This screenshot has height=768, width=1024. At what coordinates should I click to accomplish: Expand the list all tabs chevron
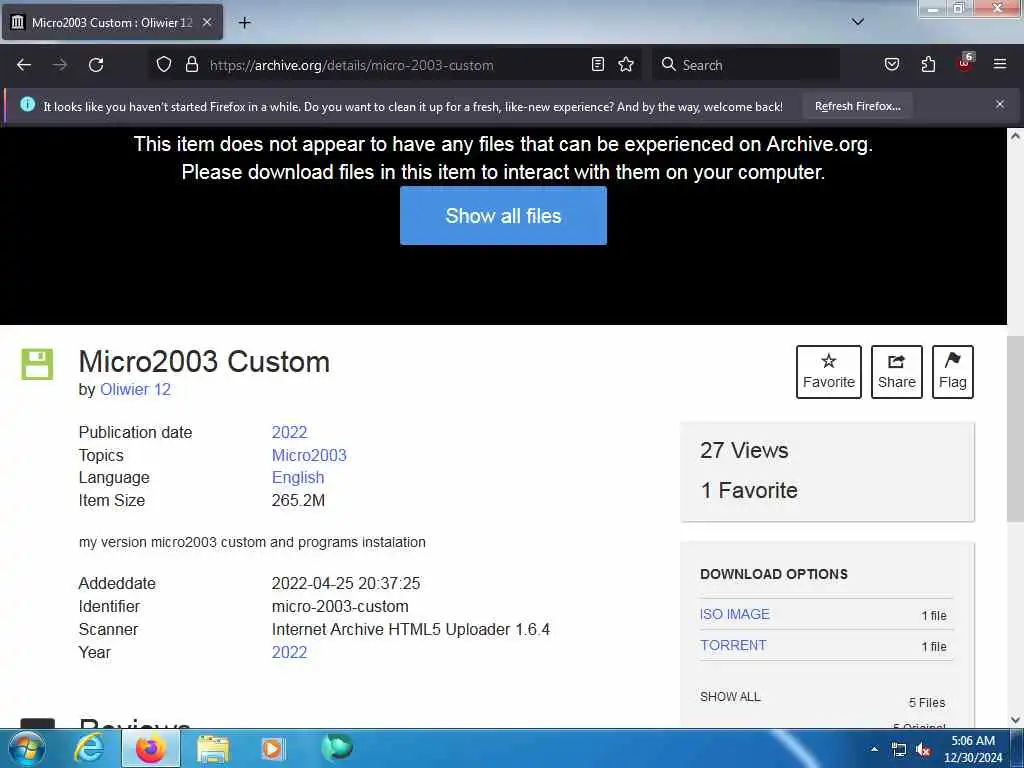click(x=857, y=22)
